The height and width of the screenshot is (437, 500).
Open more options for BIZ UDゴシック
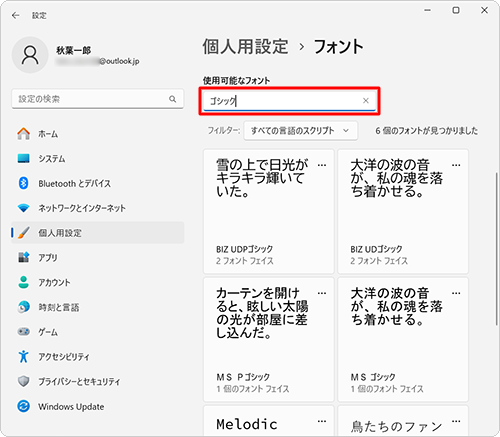[x=456, y=165]
